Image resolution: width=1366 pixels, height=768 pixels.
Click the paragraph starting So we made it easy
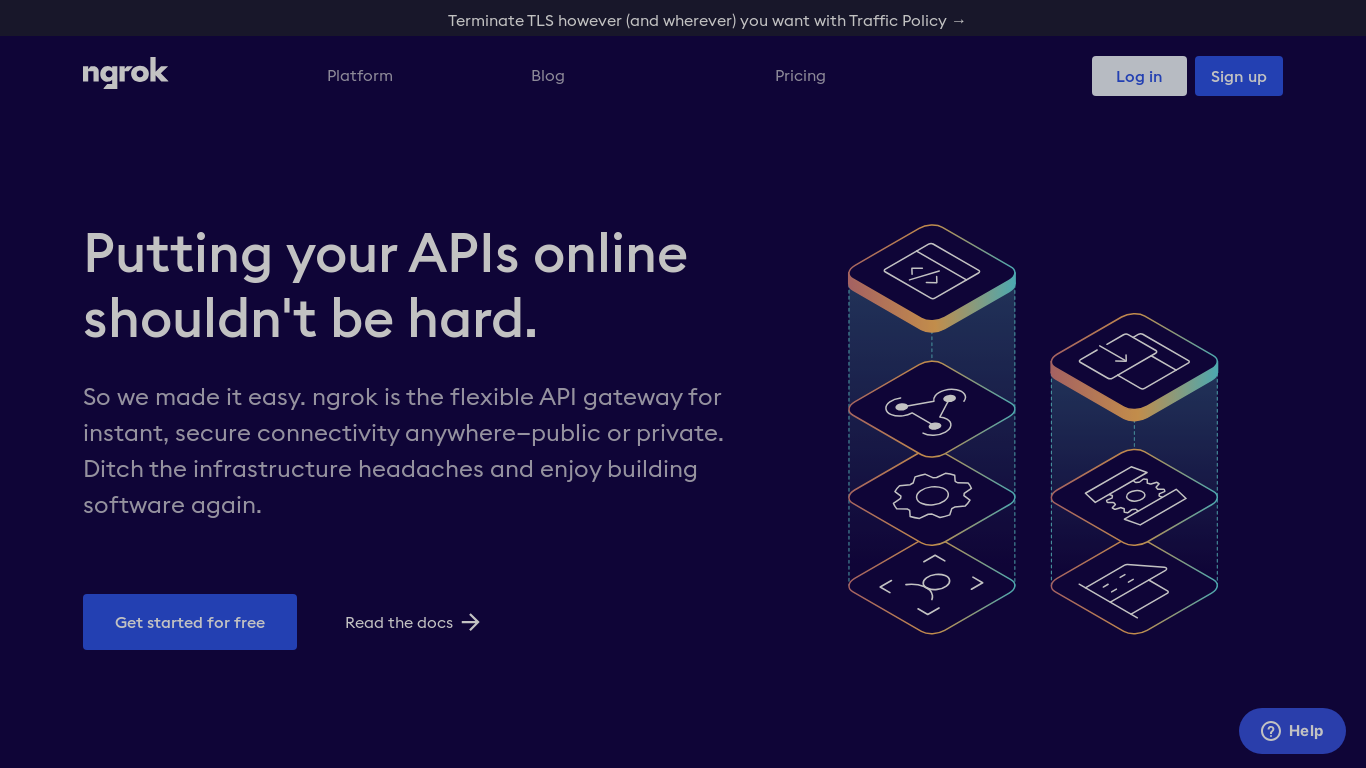[x=403, y=451]
